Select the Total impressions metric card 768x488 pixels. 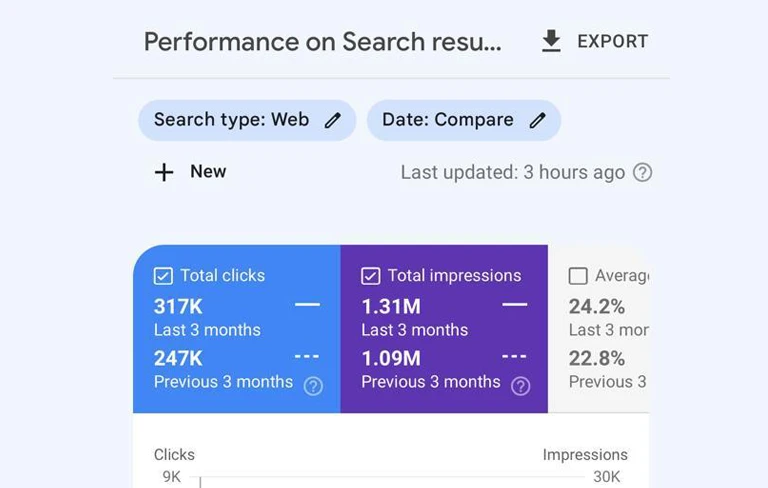tap(444, 329)
